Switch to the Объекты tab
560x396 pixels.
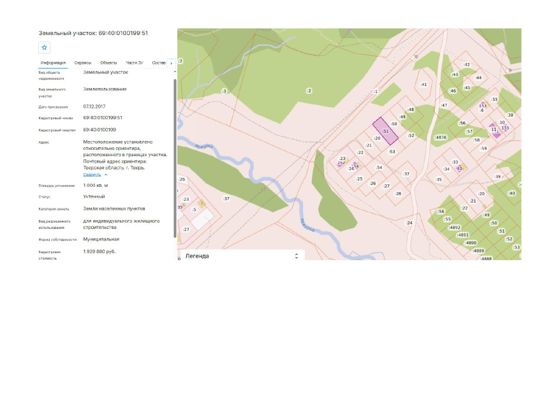(108, 63)
